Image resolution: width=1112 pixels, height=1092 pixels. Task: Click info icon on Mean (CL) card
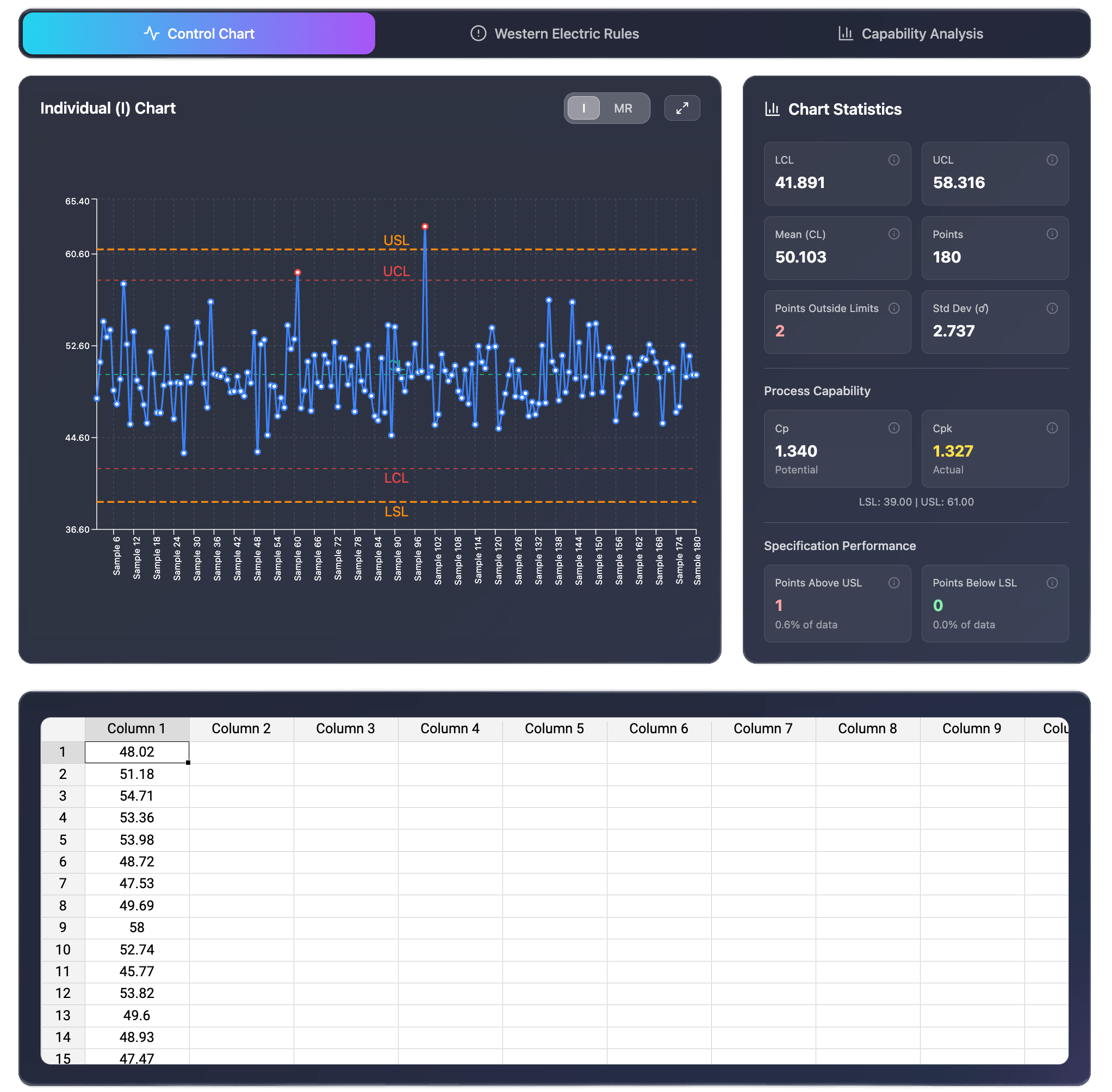point(893,234)
